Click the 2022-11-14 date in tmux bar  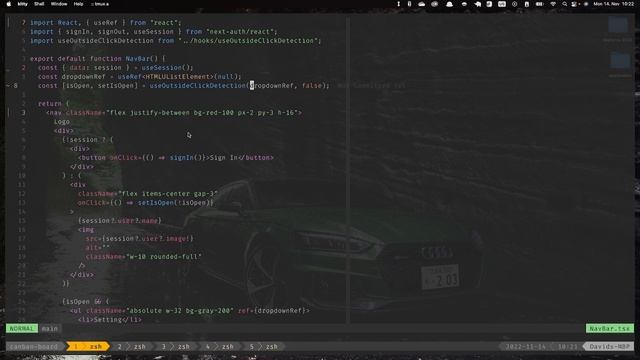pyautogui.click(x=526, y=347)
